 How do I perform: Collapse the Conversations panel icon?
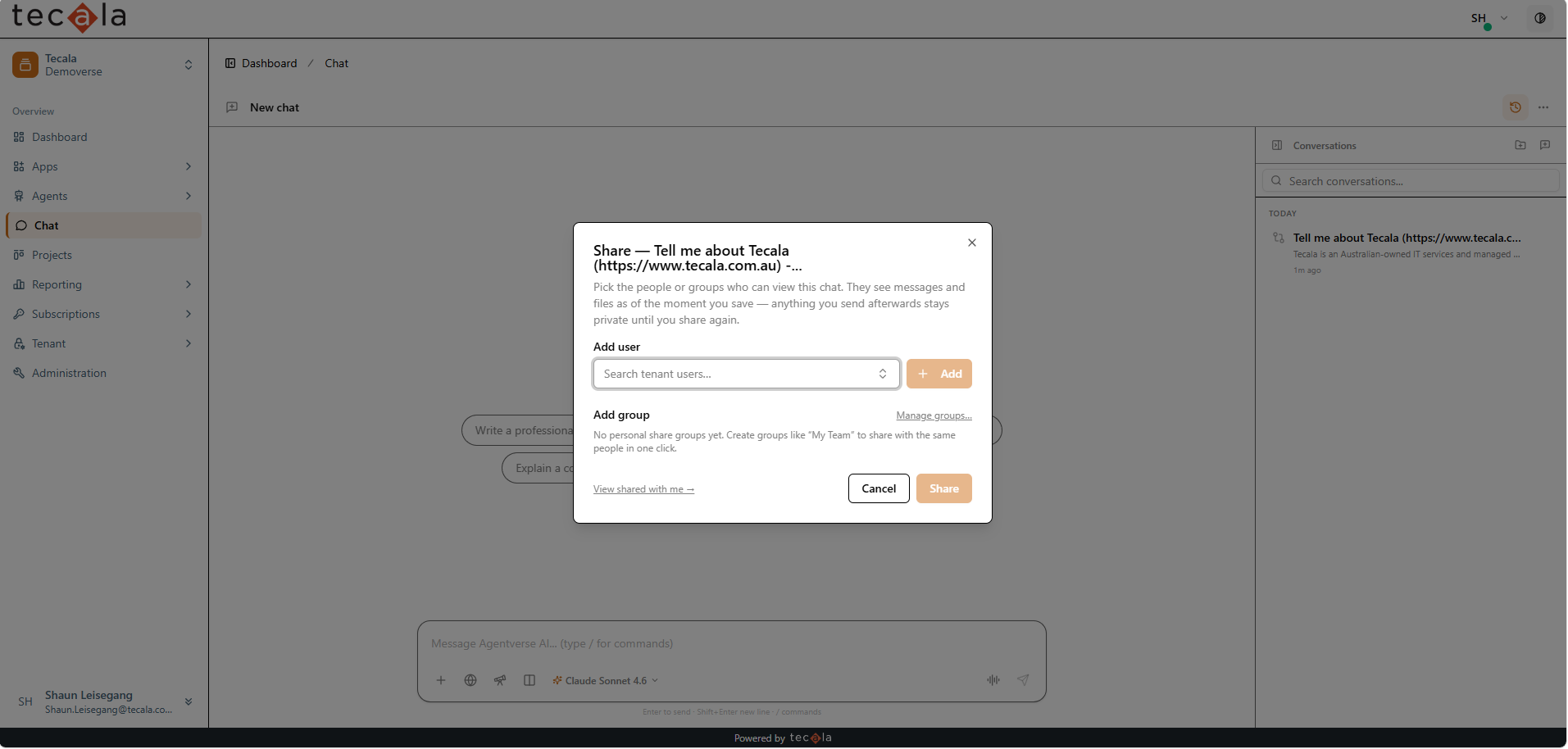tap(1277, 145)
